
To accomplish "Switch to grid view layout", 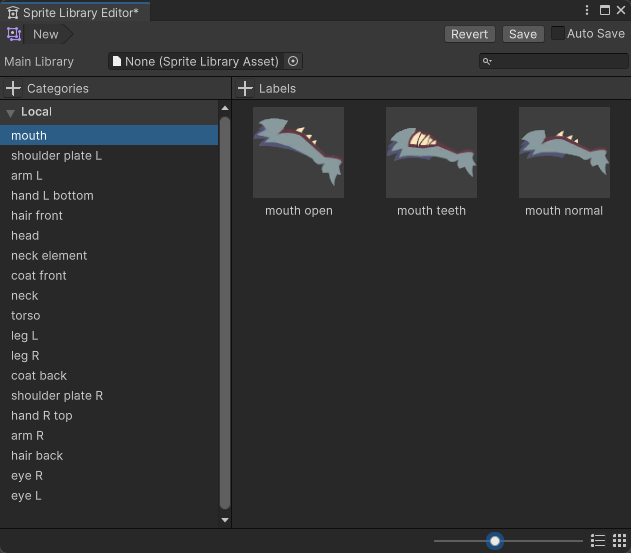I will 620,541.
